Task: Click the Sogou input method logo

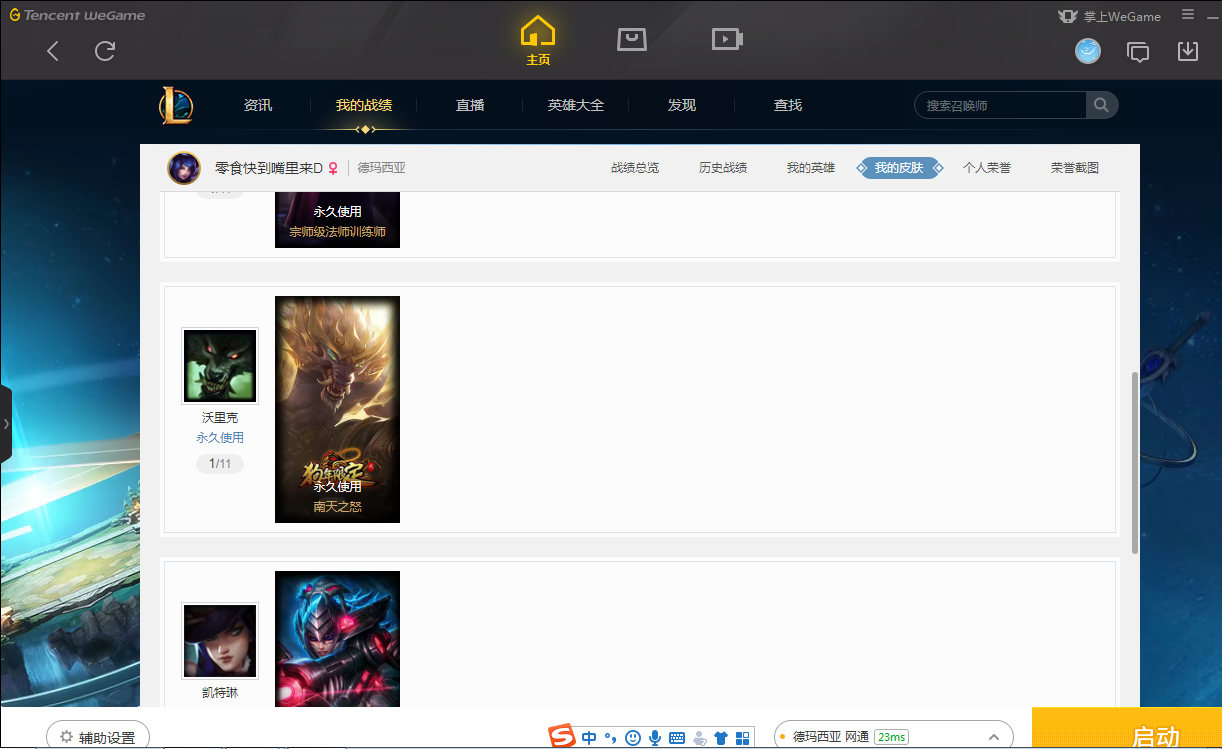Action: [563, 738]
